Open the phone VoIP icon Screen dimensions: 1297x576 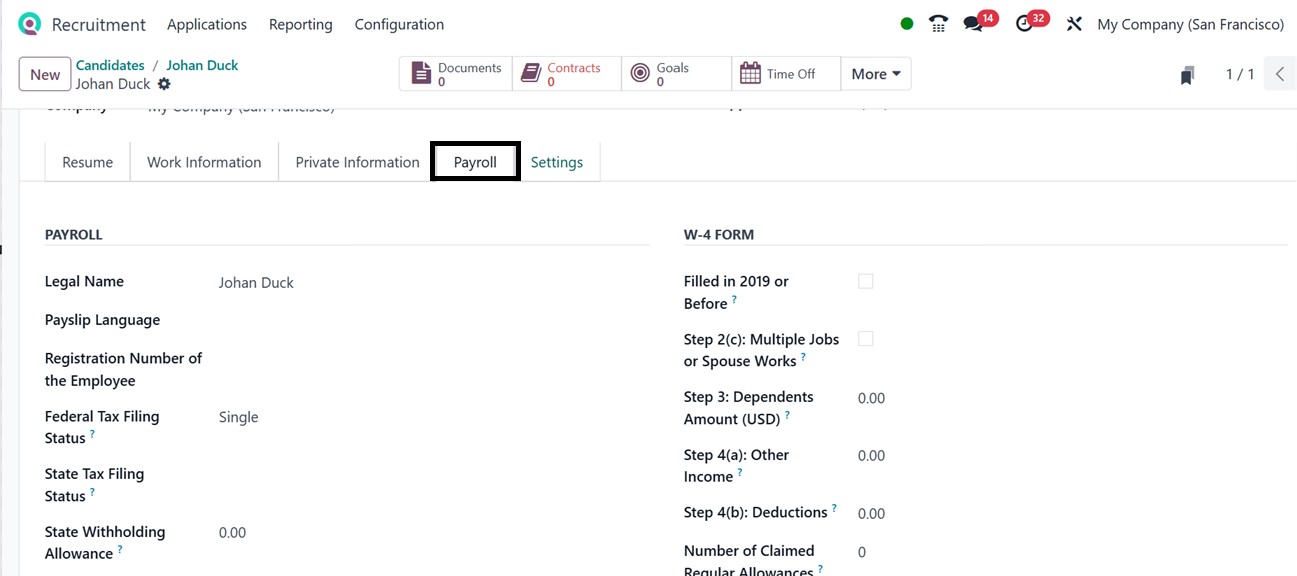(x=938, y=24)
